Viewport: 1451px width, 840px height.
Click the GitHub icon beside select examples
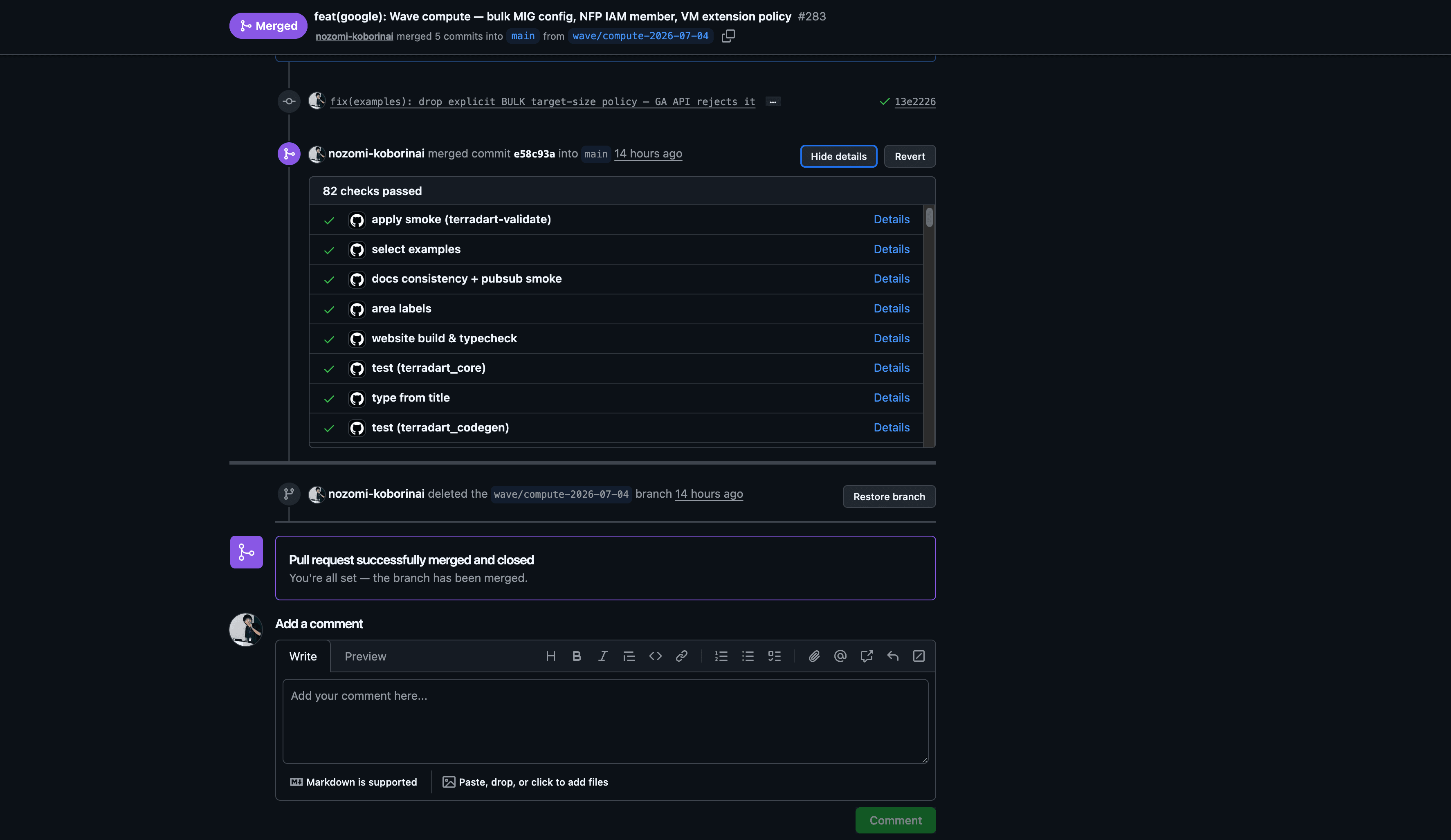point(357,250)
